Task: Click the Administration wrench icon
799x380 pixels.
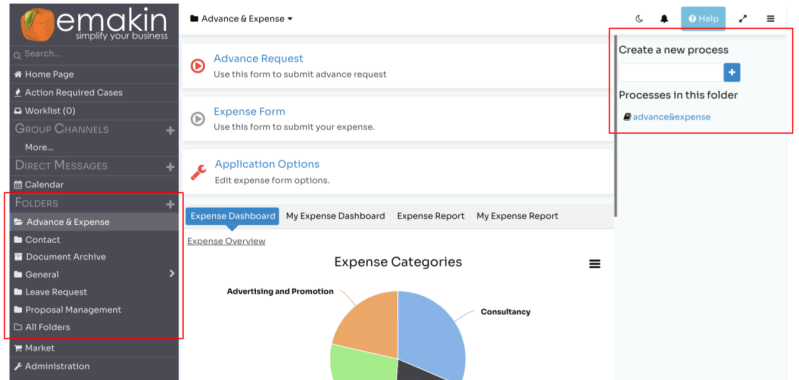Action: click(x=18, y=367)
